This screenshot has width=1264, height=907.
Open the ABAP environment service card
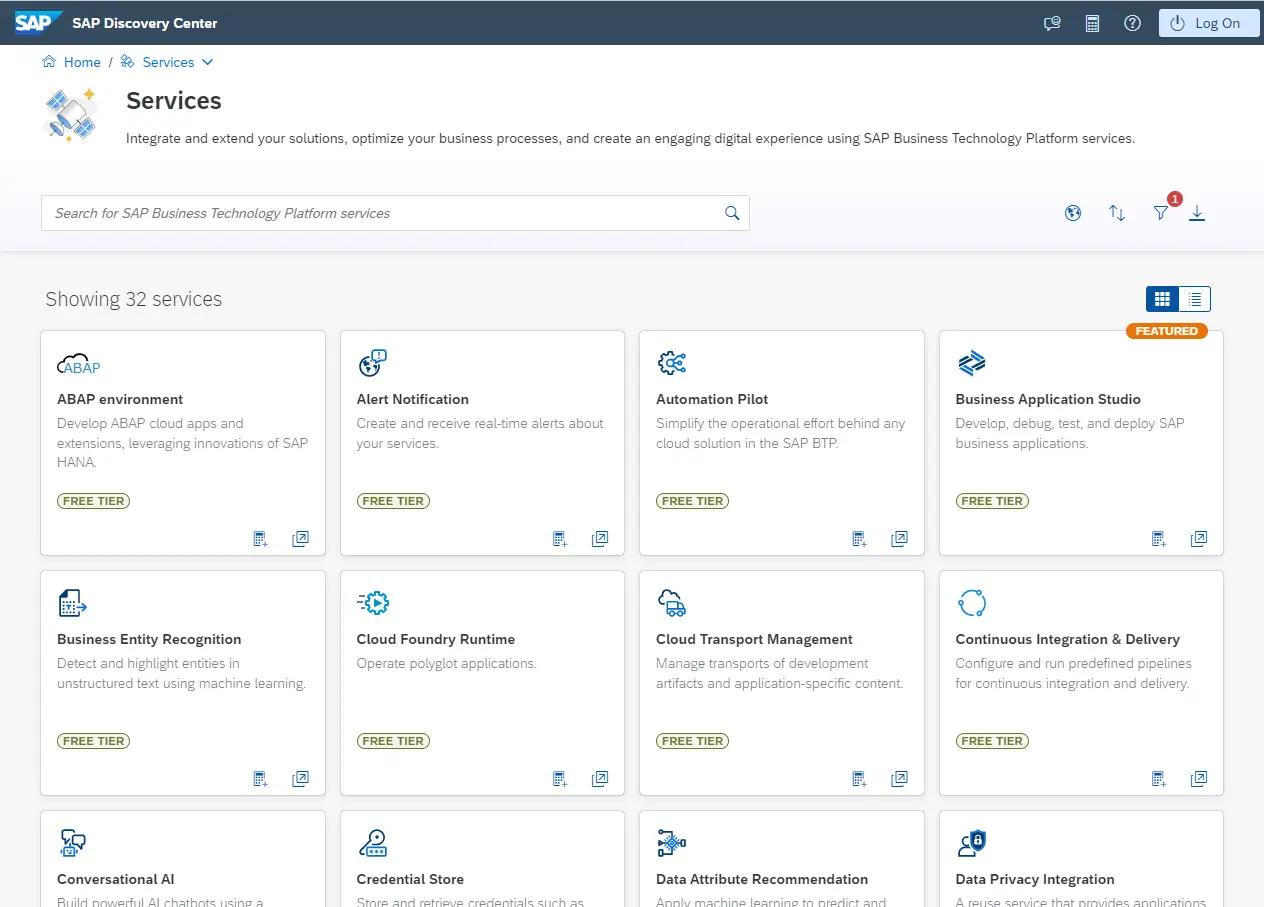point(183,443)
